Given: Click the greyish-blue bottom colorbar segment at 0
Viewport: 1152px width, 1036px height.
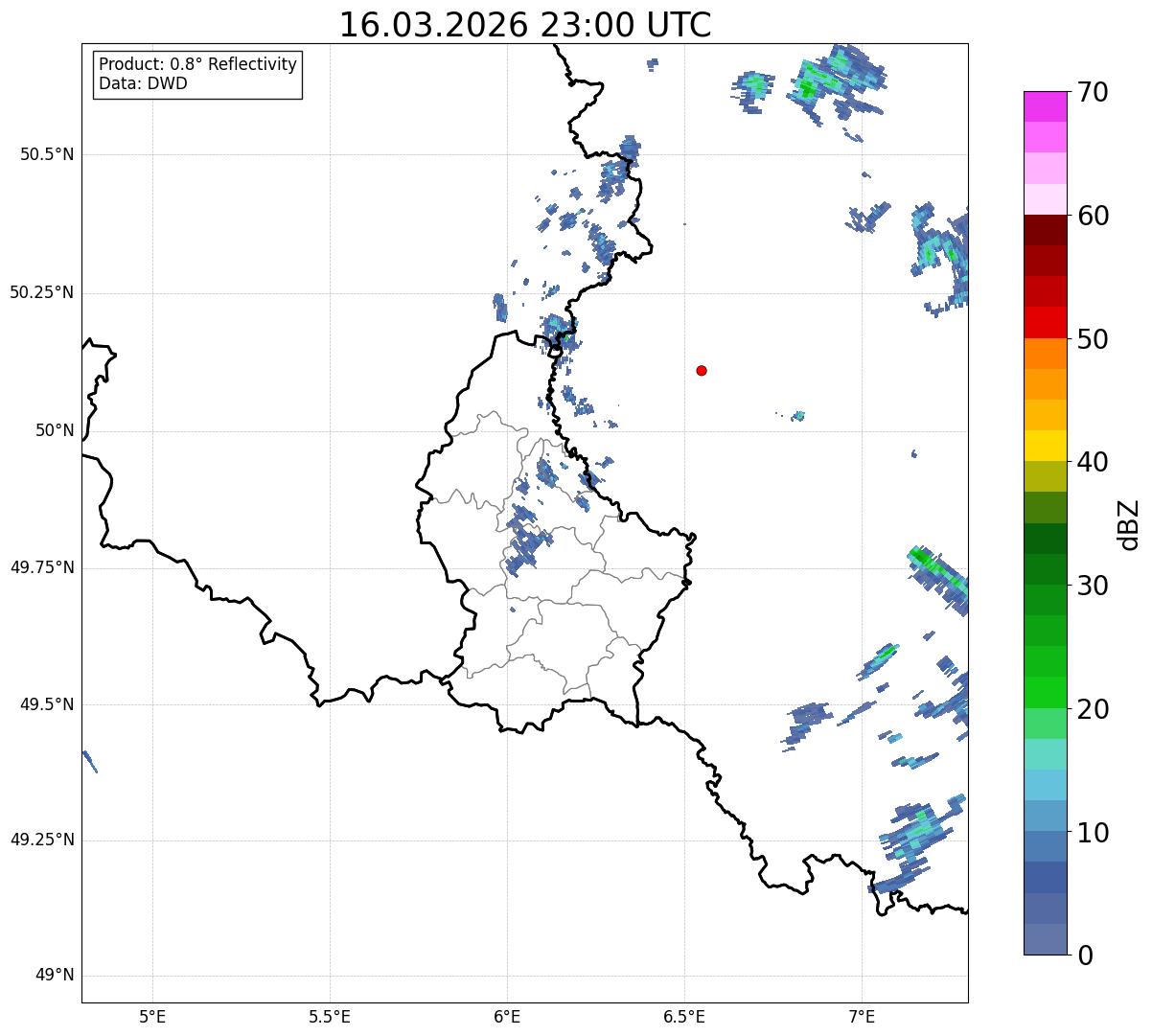Looking at the screenshot, I should pos(1045,939).
